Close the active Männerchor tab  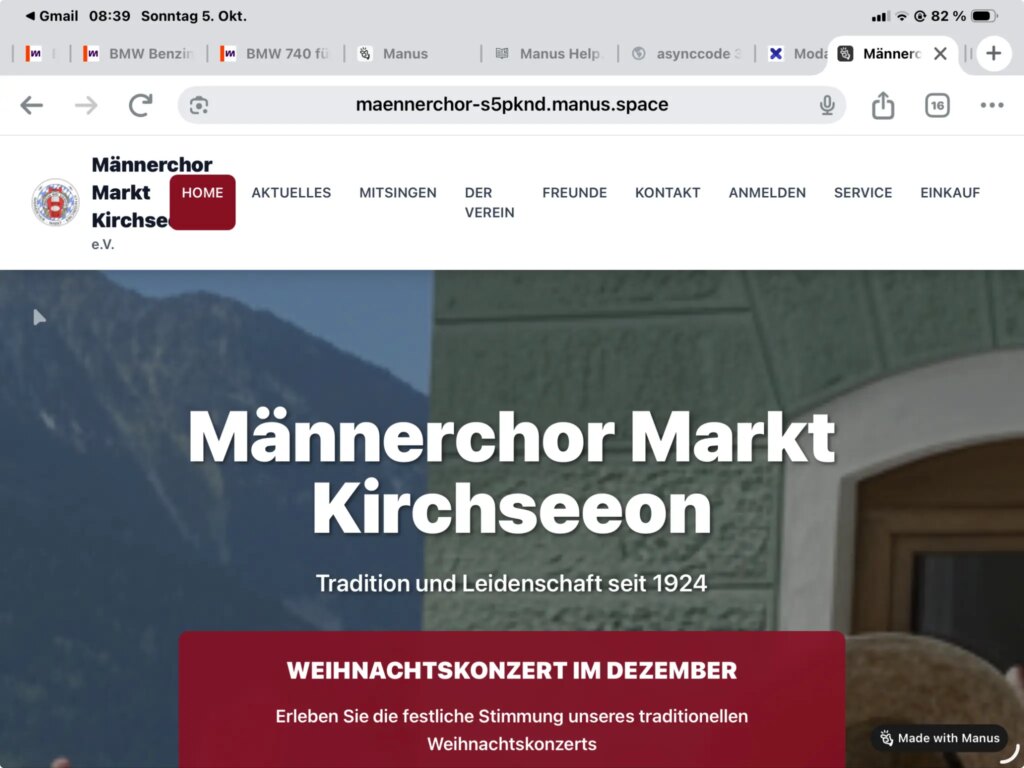click(940, 54)
